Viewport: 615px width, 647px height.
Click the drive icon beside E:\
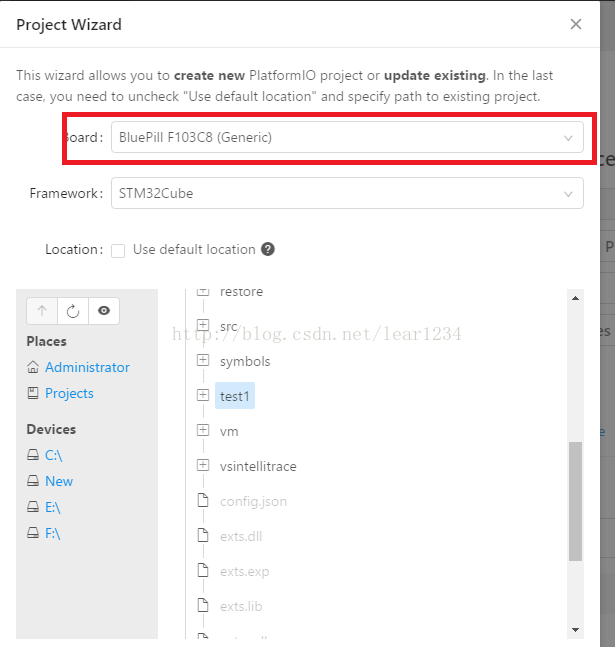coord(33,507)
